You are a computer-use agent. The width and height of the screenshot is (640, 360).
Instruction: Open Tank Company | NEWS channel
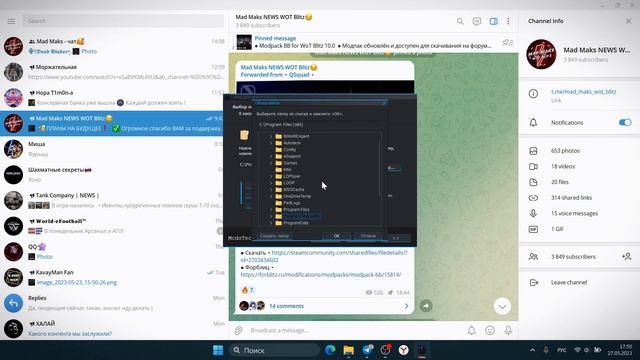click(114, 200)
